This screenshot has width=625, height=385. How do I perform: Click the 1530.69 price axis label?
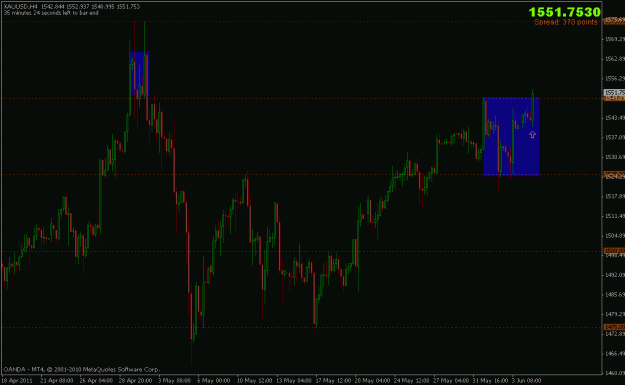click(x=615, y=157)
